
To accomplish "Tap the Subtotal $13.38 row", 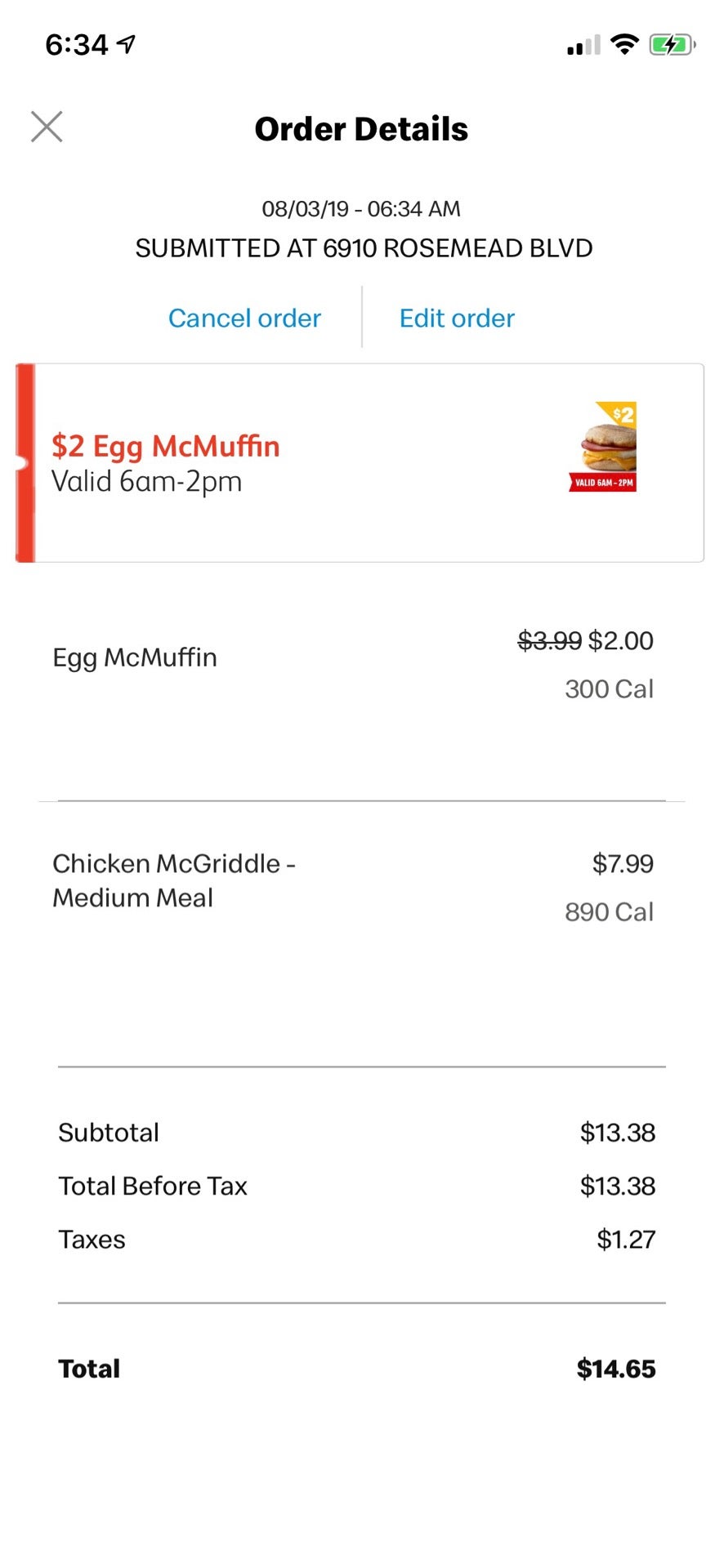I will (x=356, y=1133).
